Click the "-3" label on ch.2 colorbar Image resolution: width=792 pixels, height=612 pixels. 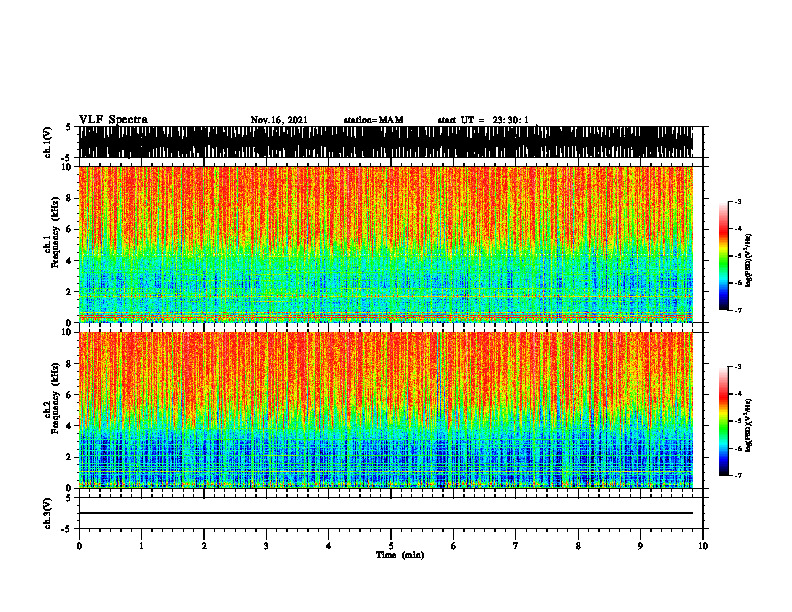coord(738,367)
